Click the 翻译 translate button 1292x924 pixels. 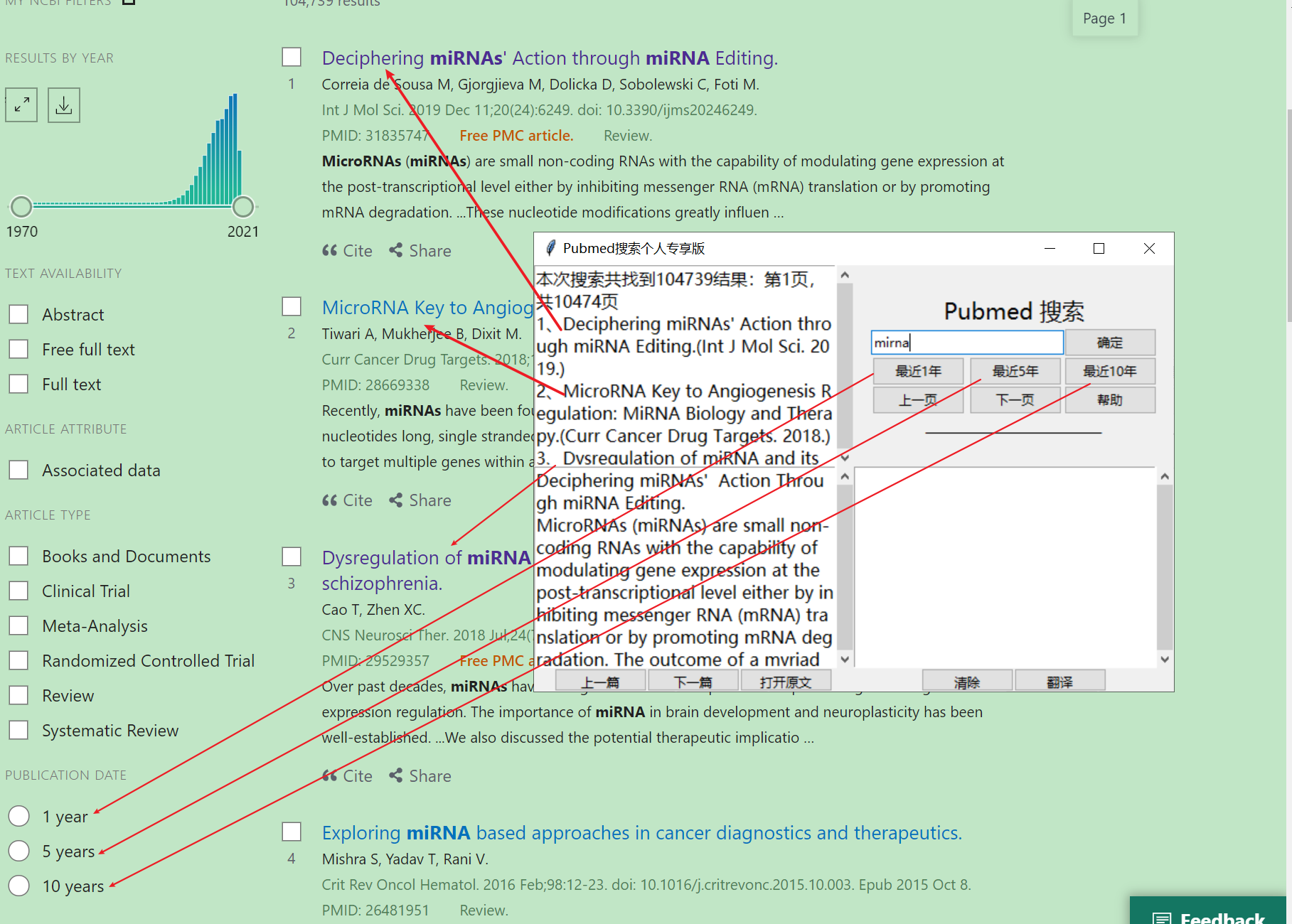click(x=1060, y=680)
